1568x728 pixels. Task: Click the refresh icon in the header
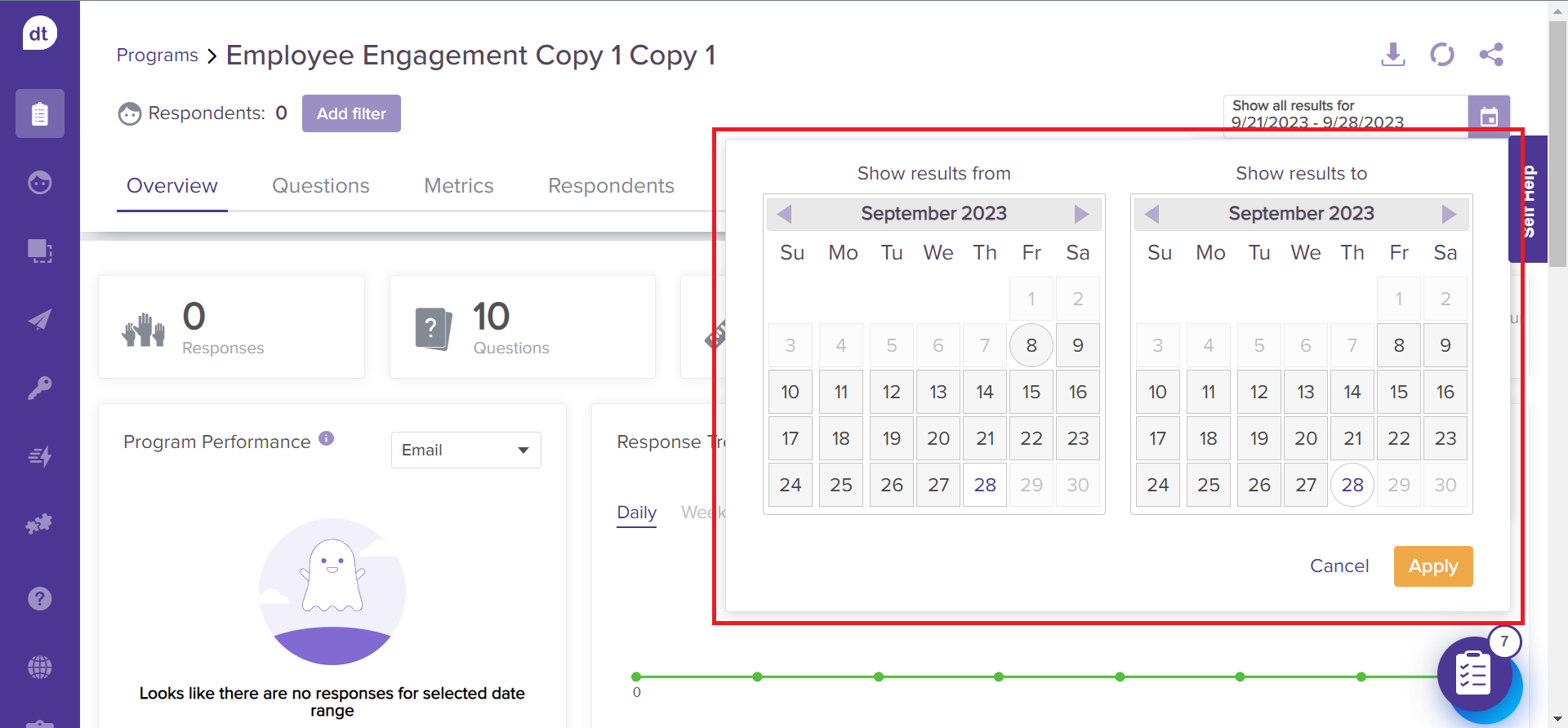(x=1441, y=55)
